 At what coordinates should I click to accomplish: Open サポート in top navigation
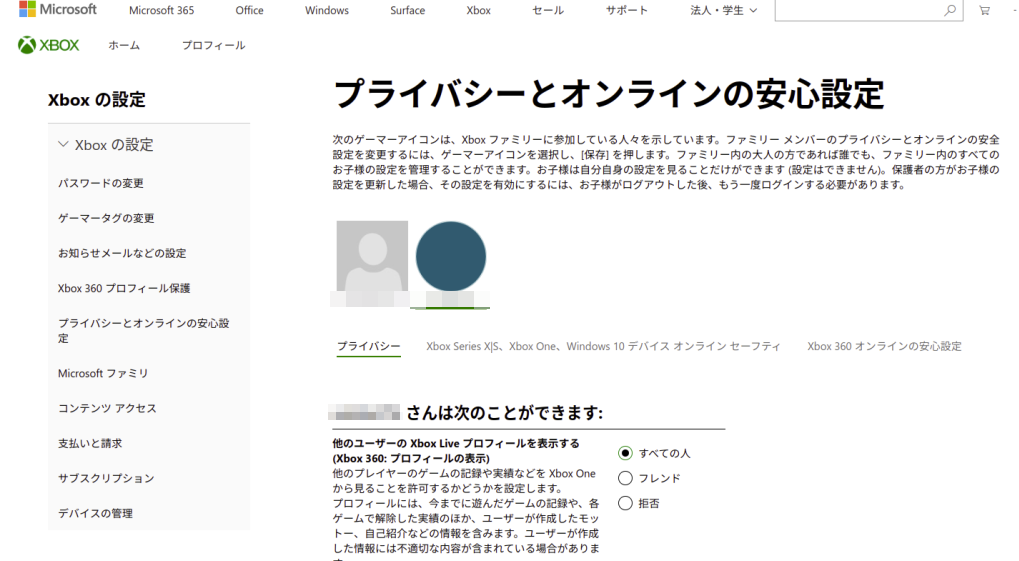(626, 10)
